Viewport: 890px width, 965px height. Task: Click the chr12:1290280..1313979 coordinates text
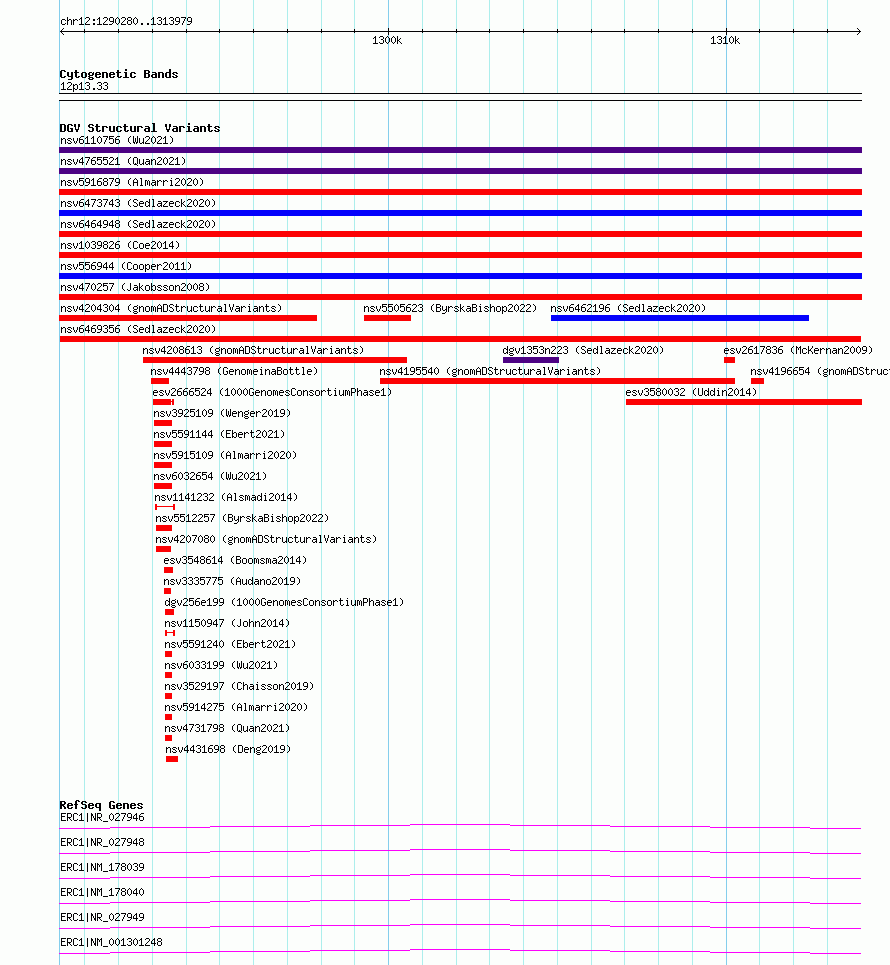126,21
